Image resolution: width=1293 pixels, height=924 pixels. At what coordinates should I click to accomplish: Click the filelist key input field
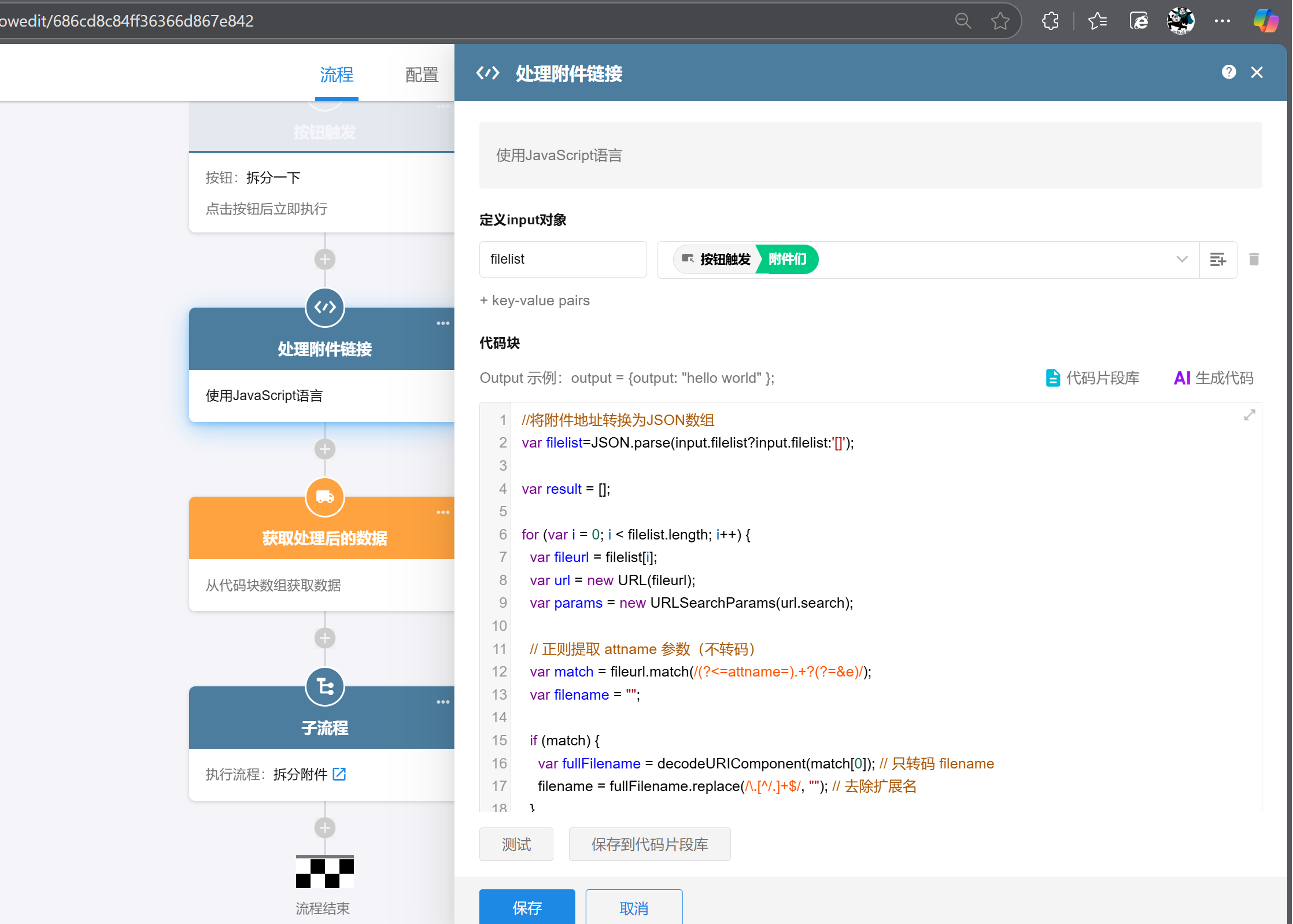pos(563,259)
